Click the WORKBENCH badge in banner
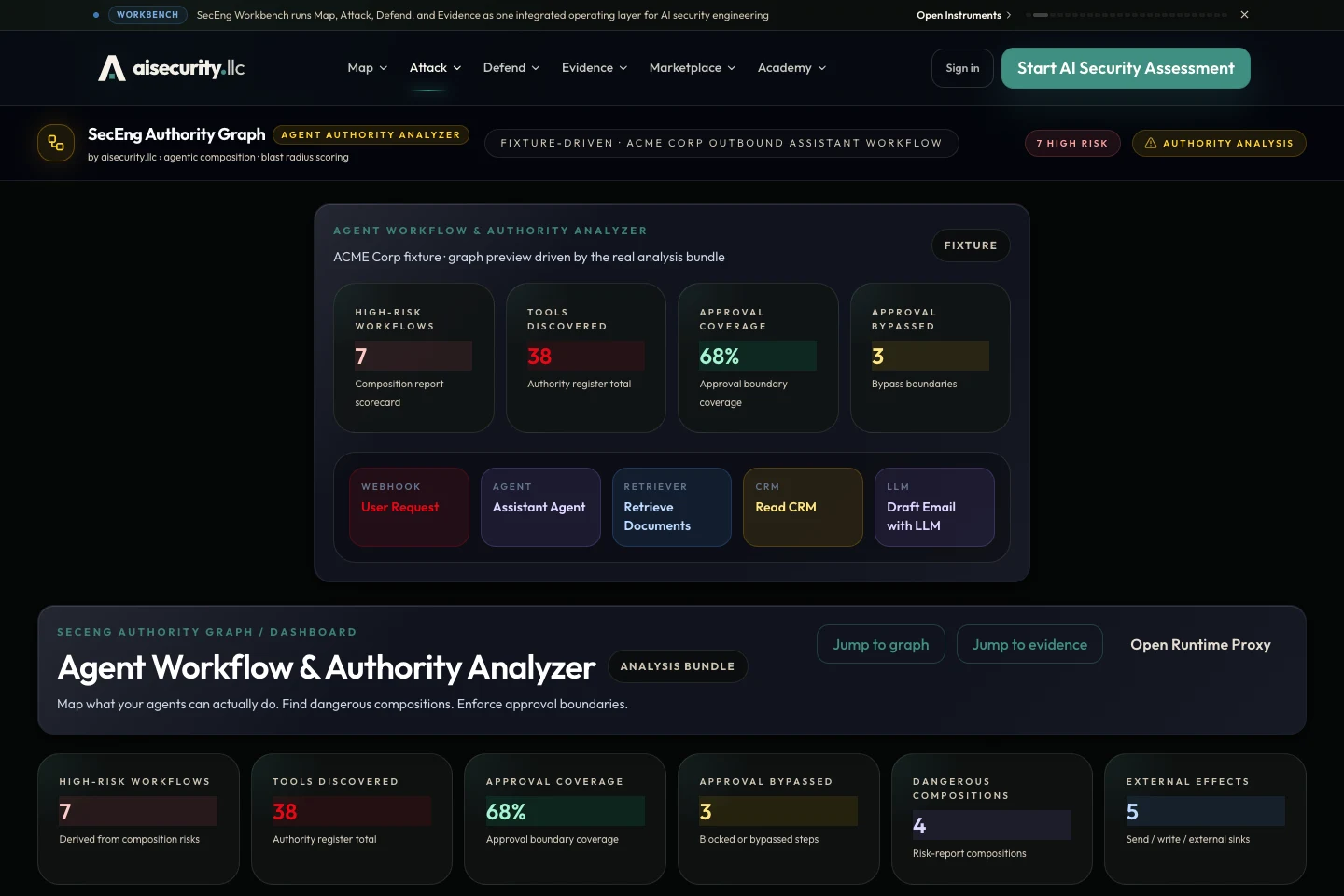The image size is (1344, 896). pyautogui.click(x=147, y=15)
